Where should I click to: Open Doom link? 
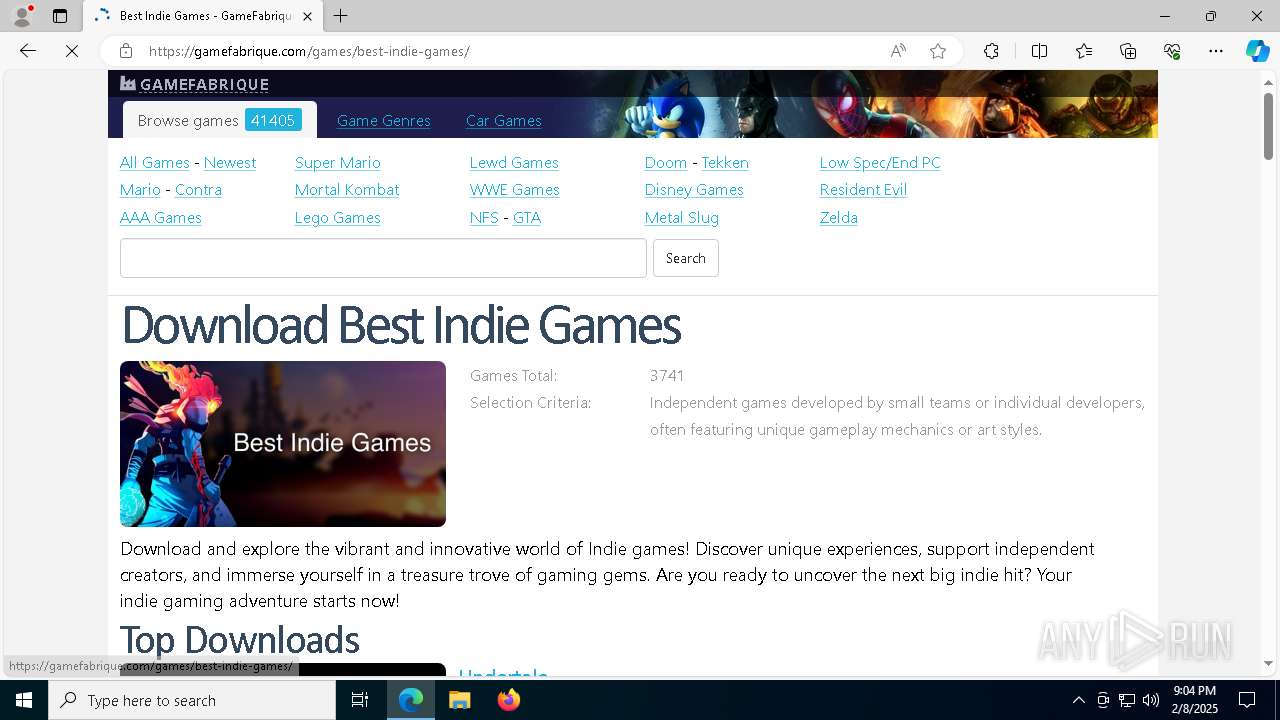click(x=666, y=162)
